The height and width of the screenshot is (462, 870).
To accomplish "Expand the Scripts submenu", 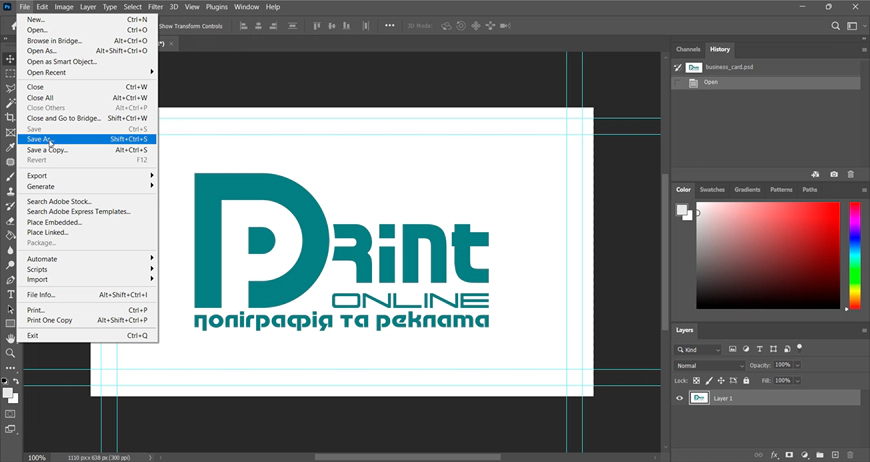I will coord(87,269).
